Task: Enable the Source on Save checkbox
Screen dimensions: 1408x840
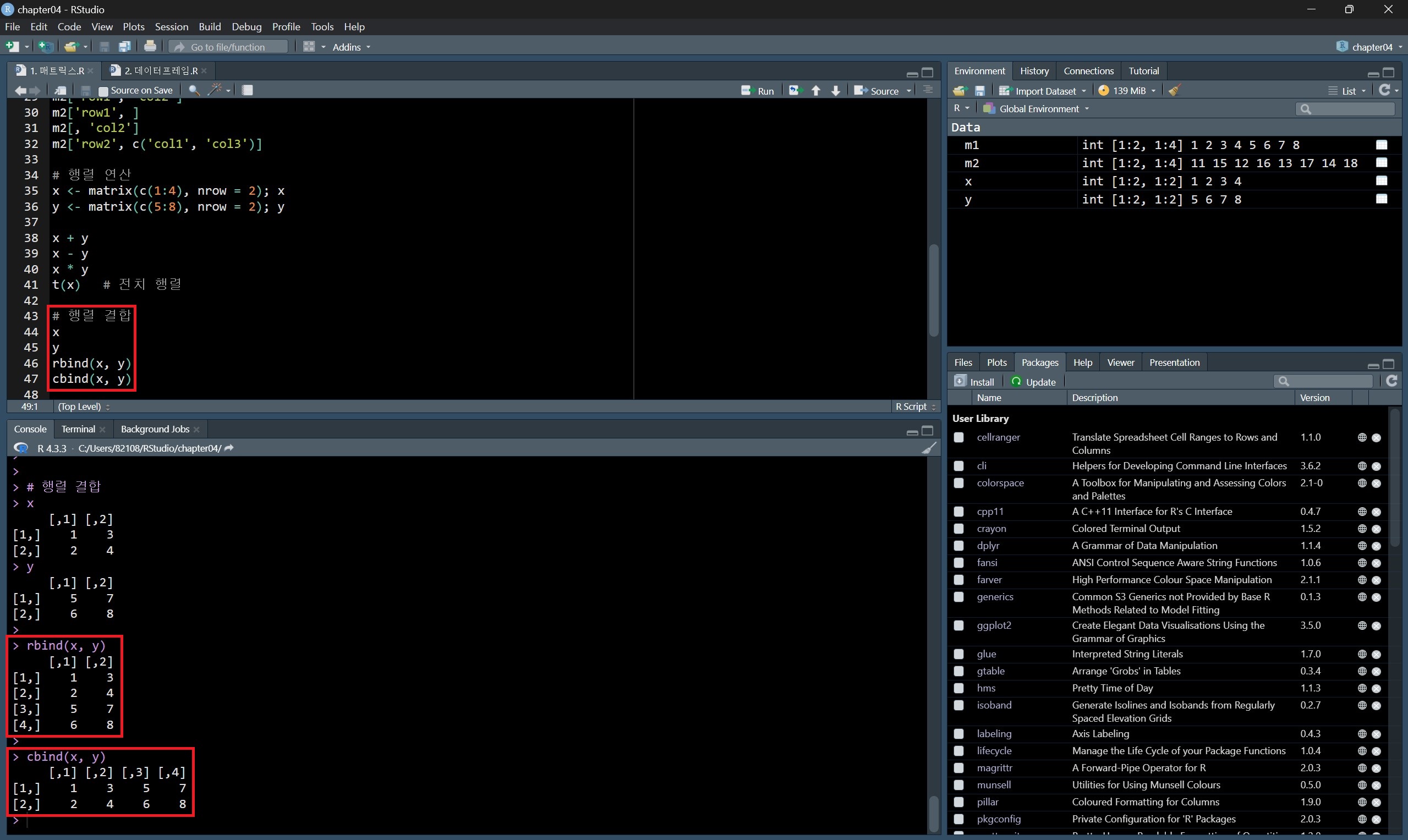Action: [103, 91]
